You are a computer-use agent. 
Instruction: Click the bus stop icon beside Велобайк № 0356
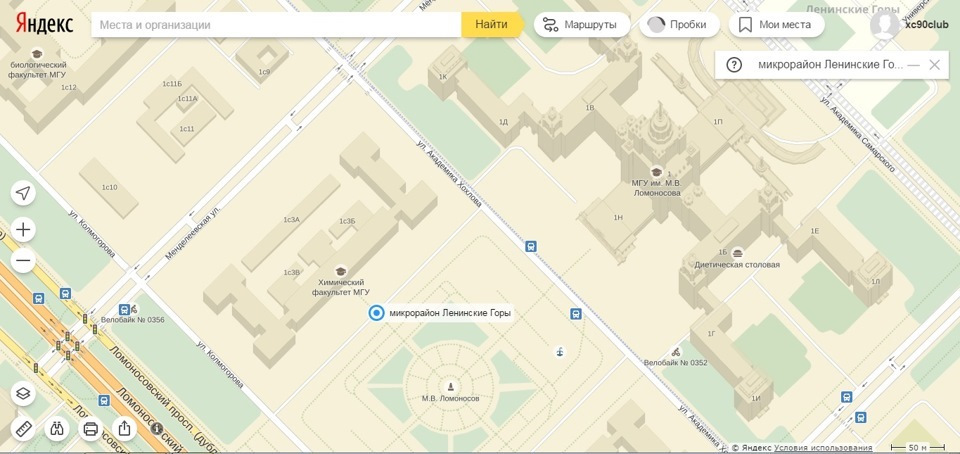[x=124, y=310]
